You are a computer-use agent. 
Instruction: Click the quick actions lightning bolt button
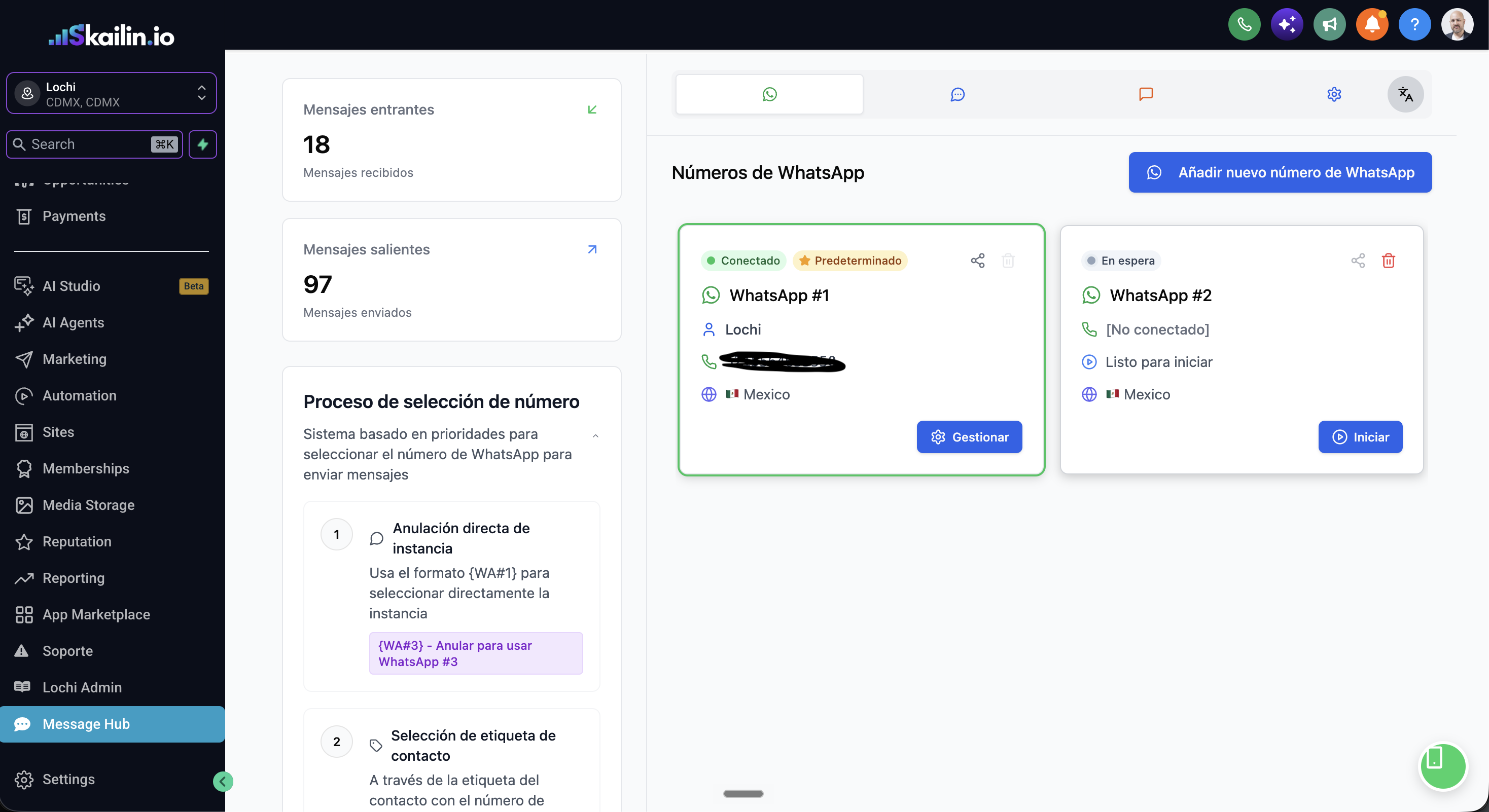pos(203,144)
